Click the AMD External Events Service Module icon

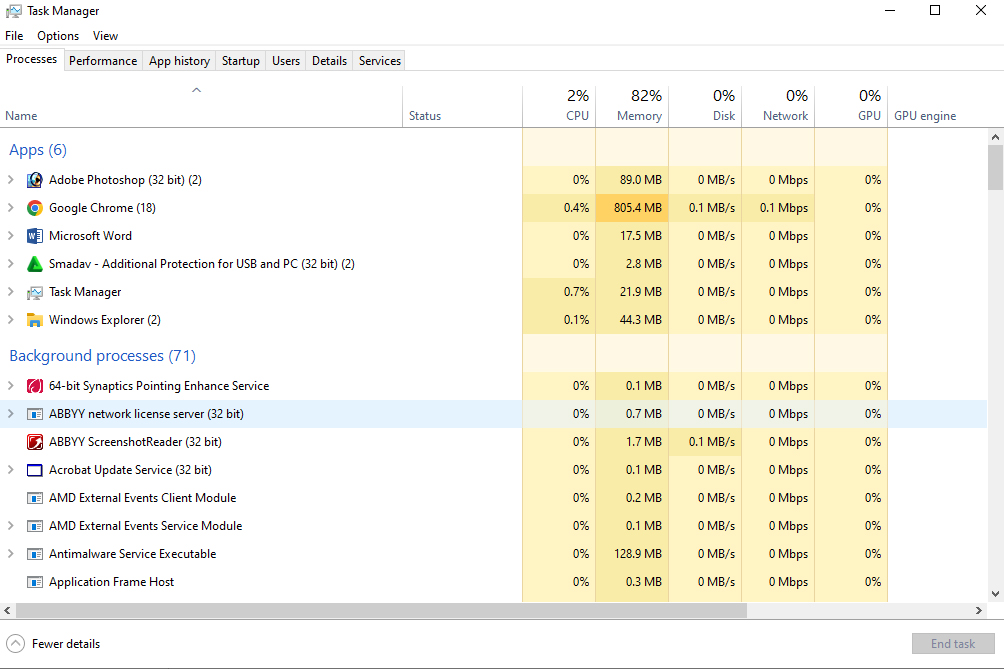click(35, 526)
